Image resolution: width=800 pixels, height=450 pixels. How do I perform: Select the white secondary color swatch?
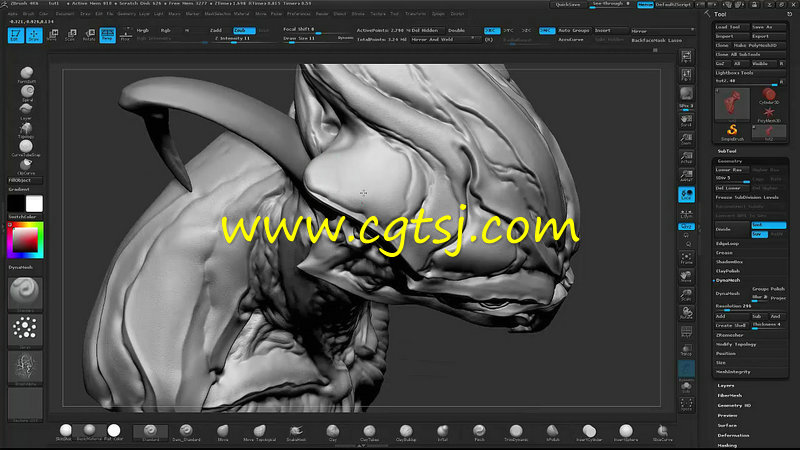tap(34, 204)
